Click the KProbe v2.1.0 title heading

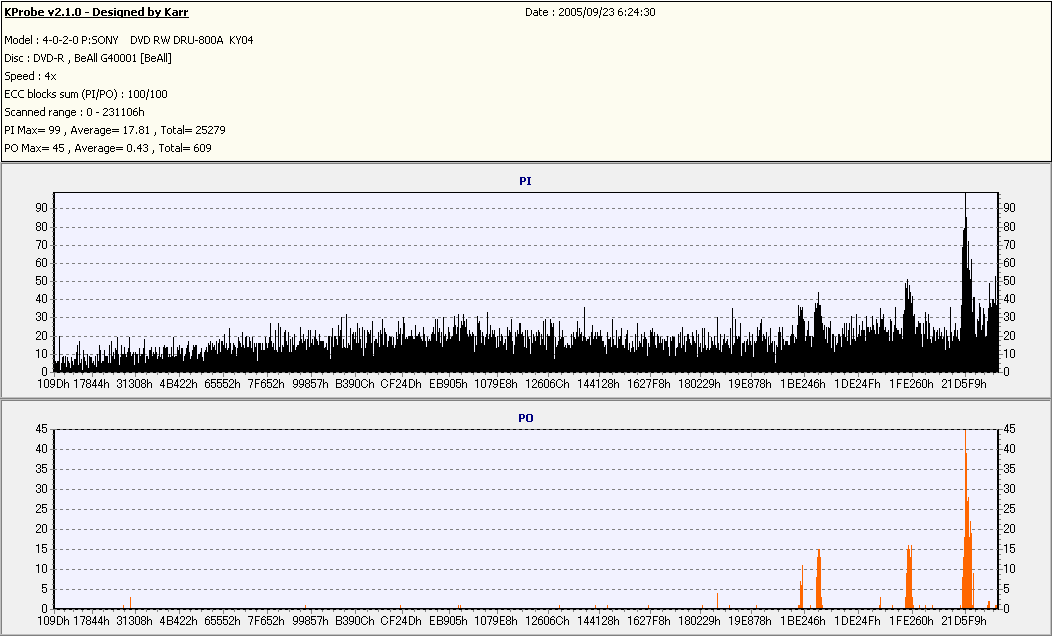coord(96,12)
